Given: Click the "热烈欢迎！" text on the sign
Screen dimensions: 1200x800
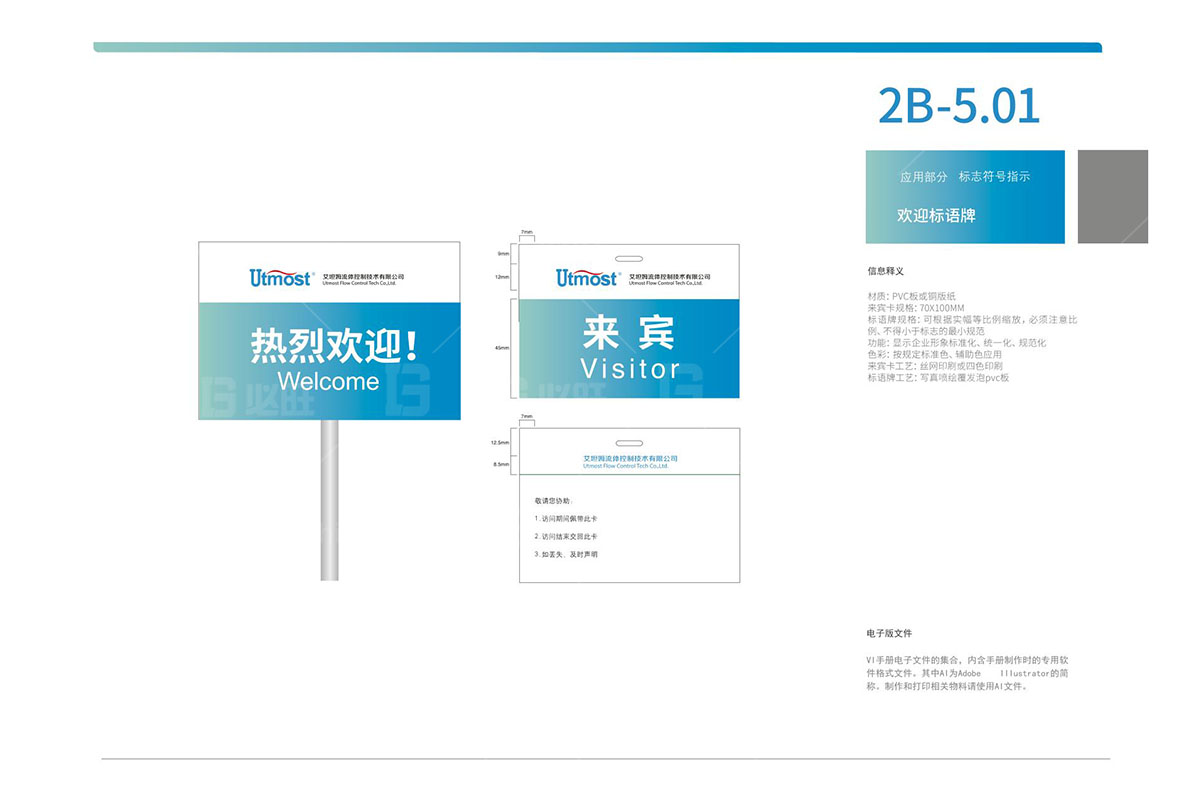Looking at the screenshot, I should coord(335,347).
